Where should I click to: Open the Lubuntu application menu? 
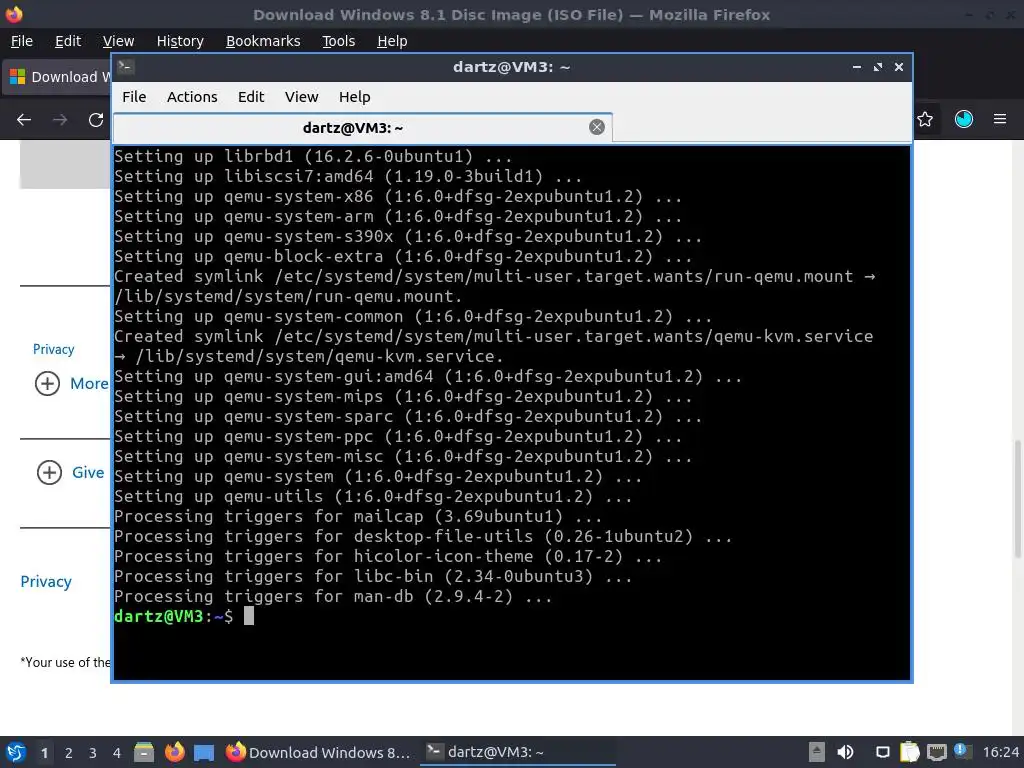coord(16,752)
